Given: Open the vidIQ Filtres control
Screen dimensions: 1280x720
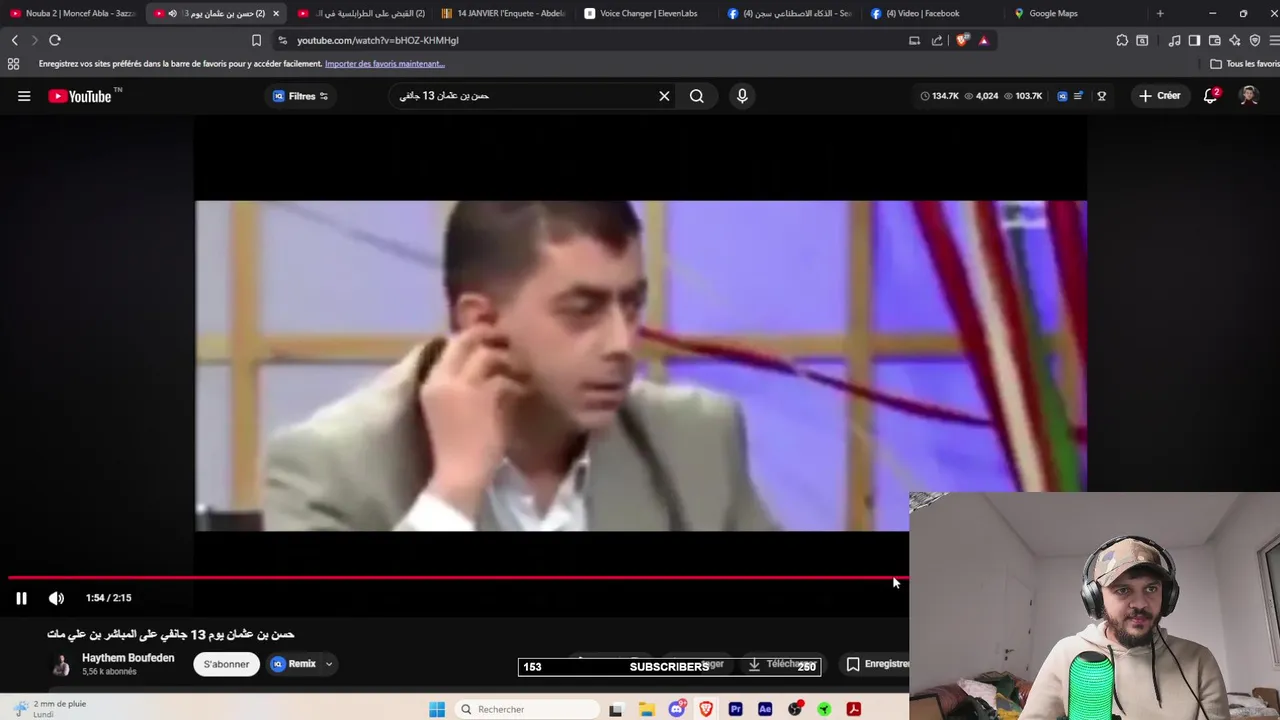Looking at the screenshot, I should pyautogui.click(x=300, y=96).
